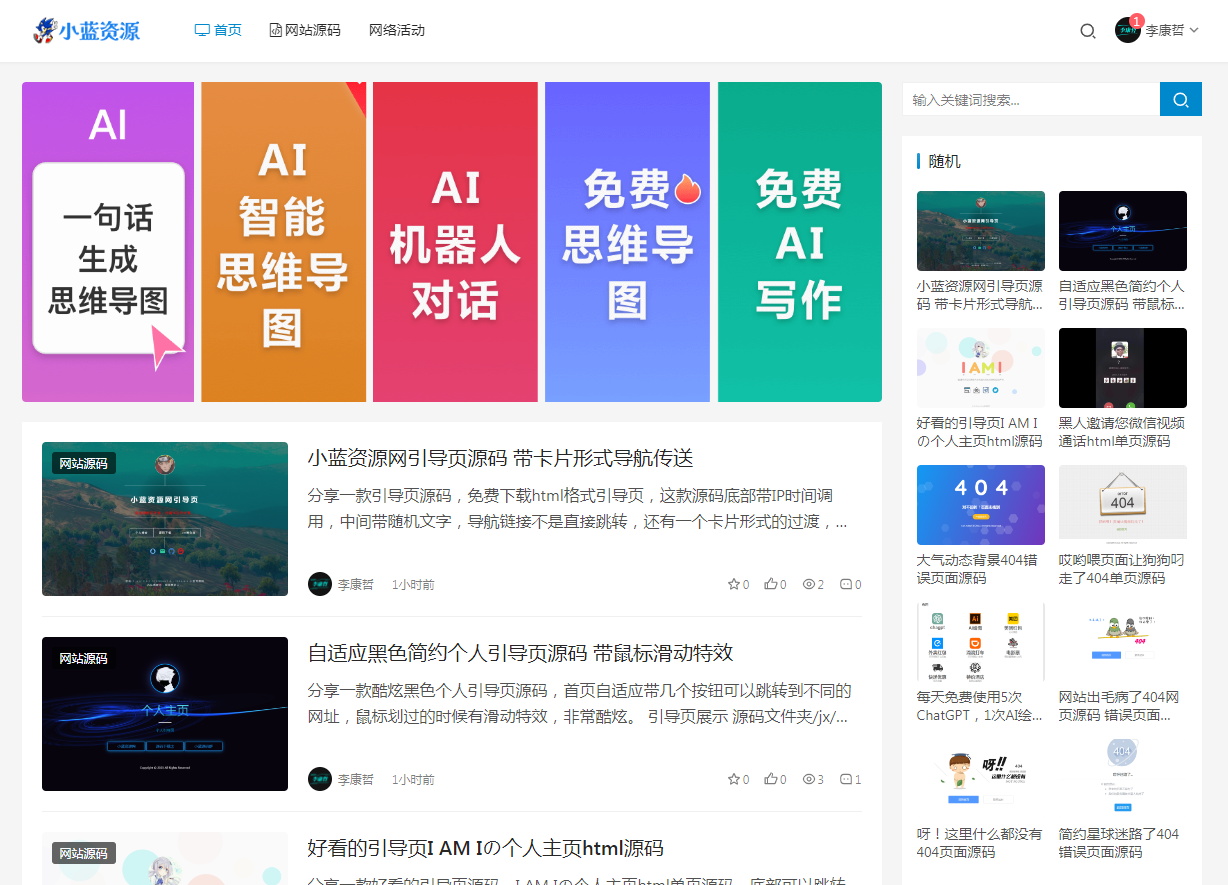Open the AI机器人对话 red banner
Image resolution: width=1228 pixels, height=885 pixels.
pyautogui.click(x=455, y=242)
